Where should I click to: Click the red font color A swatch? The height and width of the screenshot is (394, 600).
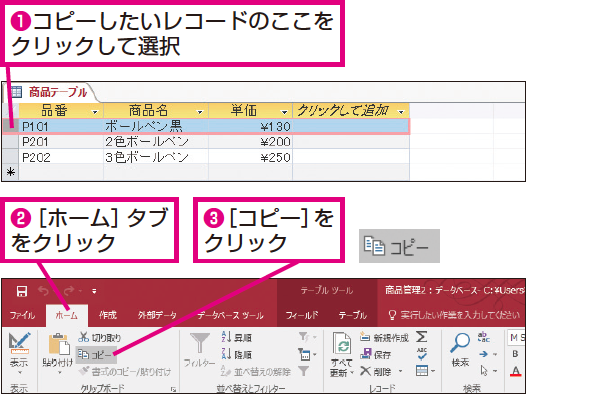[515, 371]
